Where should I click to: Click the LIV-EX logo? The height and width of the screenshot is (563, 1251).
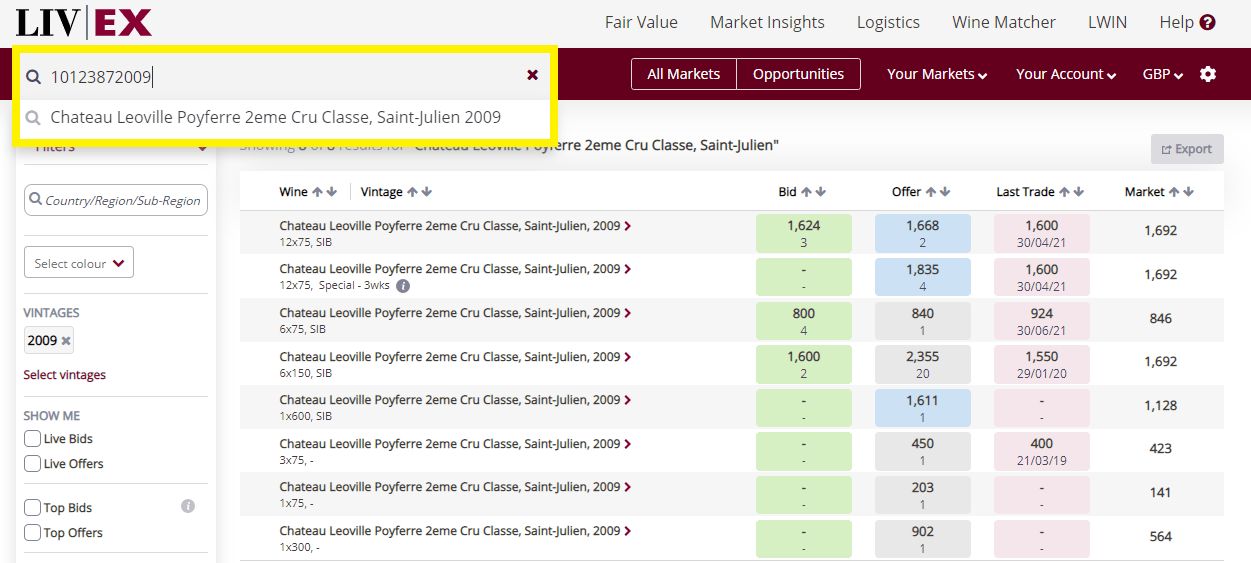(x=84, y=22)
